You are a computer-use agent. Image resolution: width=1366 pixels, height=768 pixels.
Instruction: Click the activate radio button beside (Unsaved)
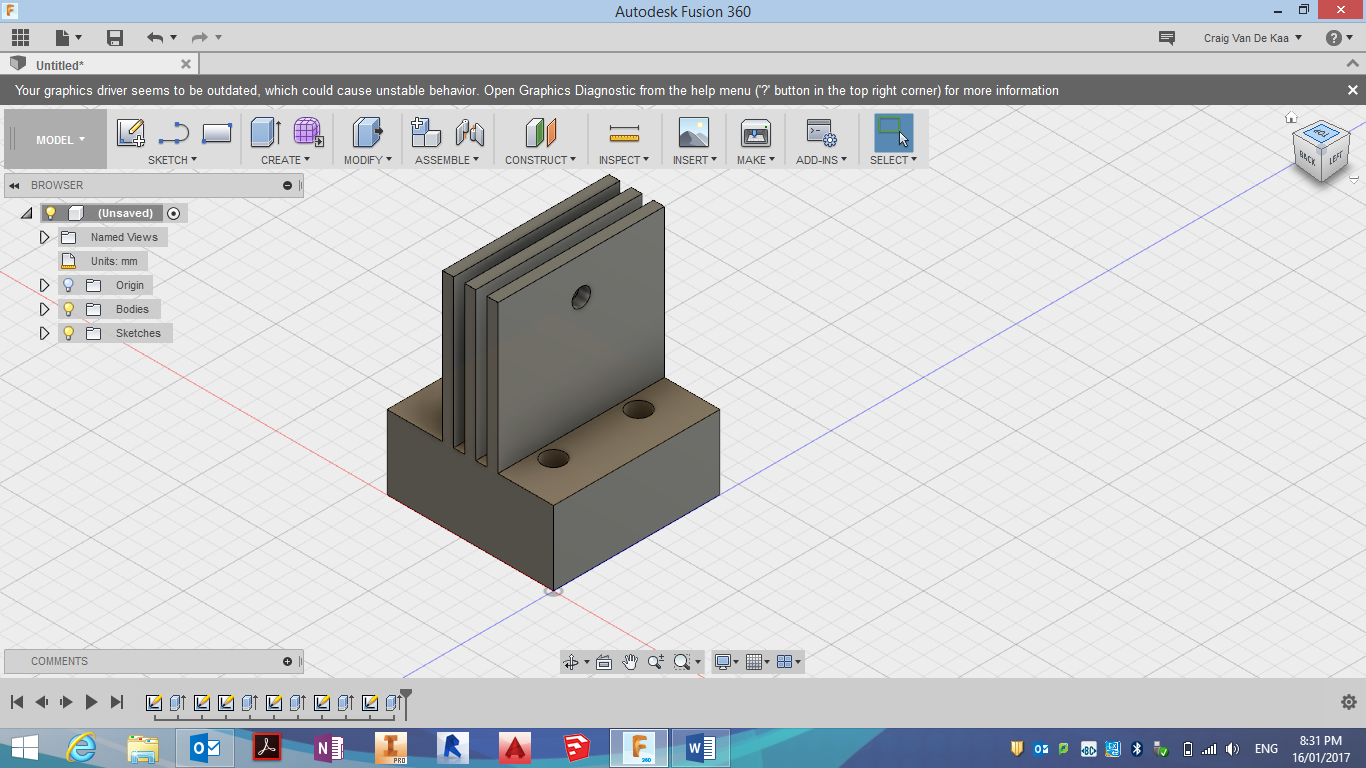[174, 213]
